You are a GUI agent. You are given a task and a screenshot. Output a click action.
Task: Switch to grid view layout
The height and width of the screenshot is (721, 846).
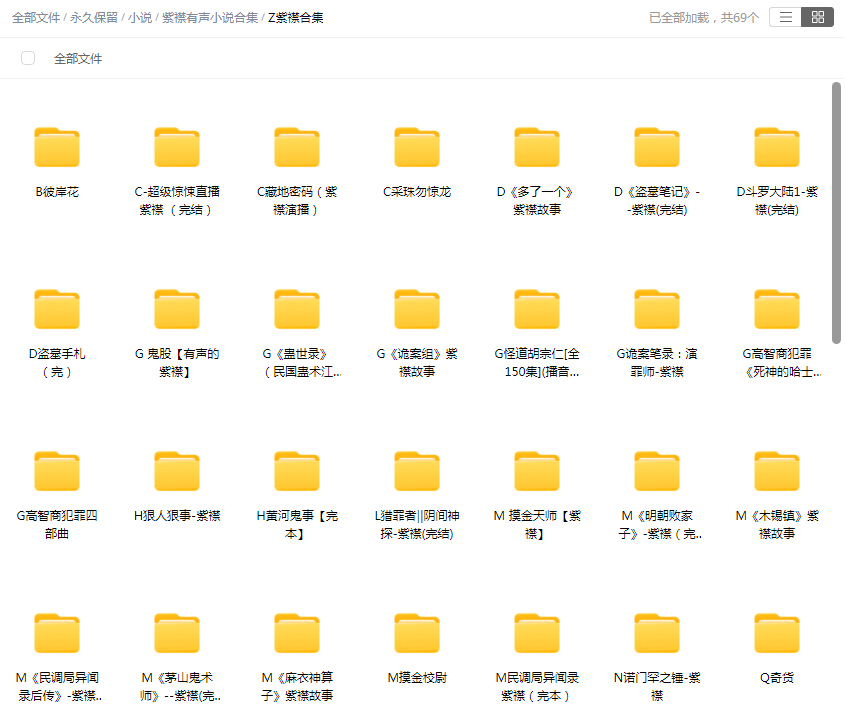coord(818,17)
